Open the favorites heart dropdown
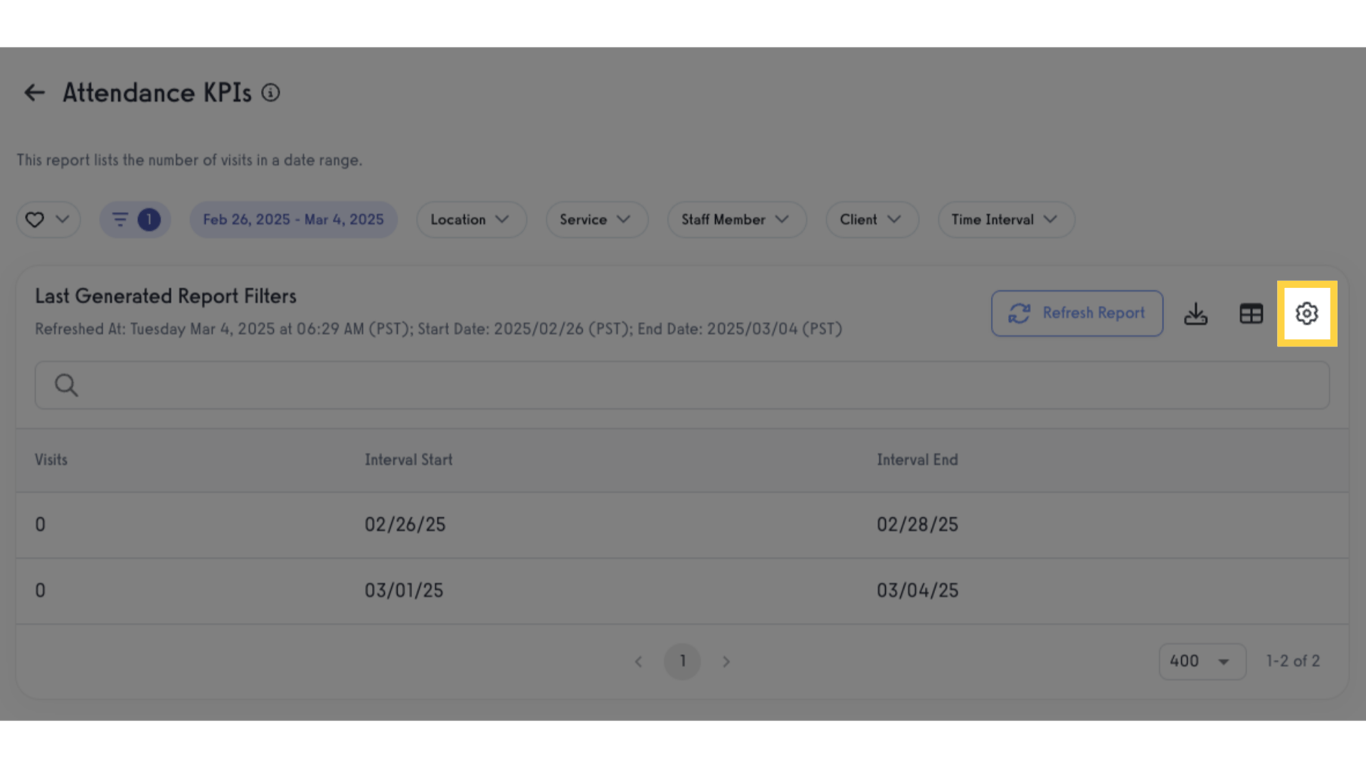The width and height of the screenshot is (1366, 768). click(48, 219)
